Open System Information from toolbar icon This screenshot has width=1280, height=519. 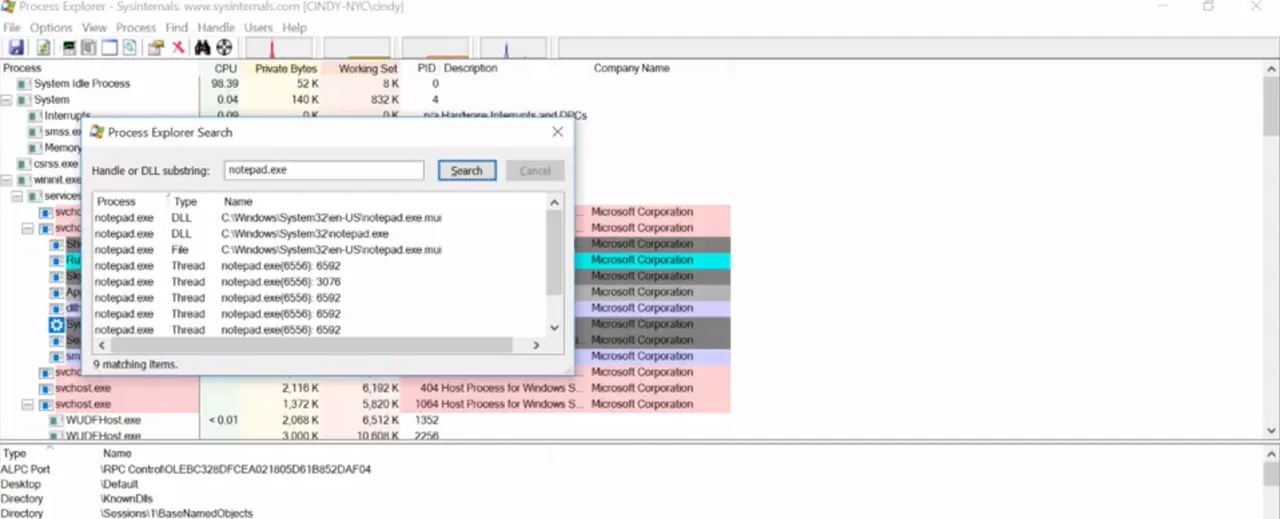(69, 47)
